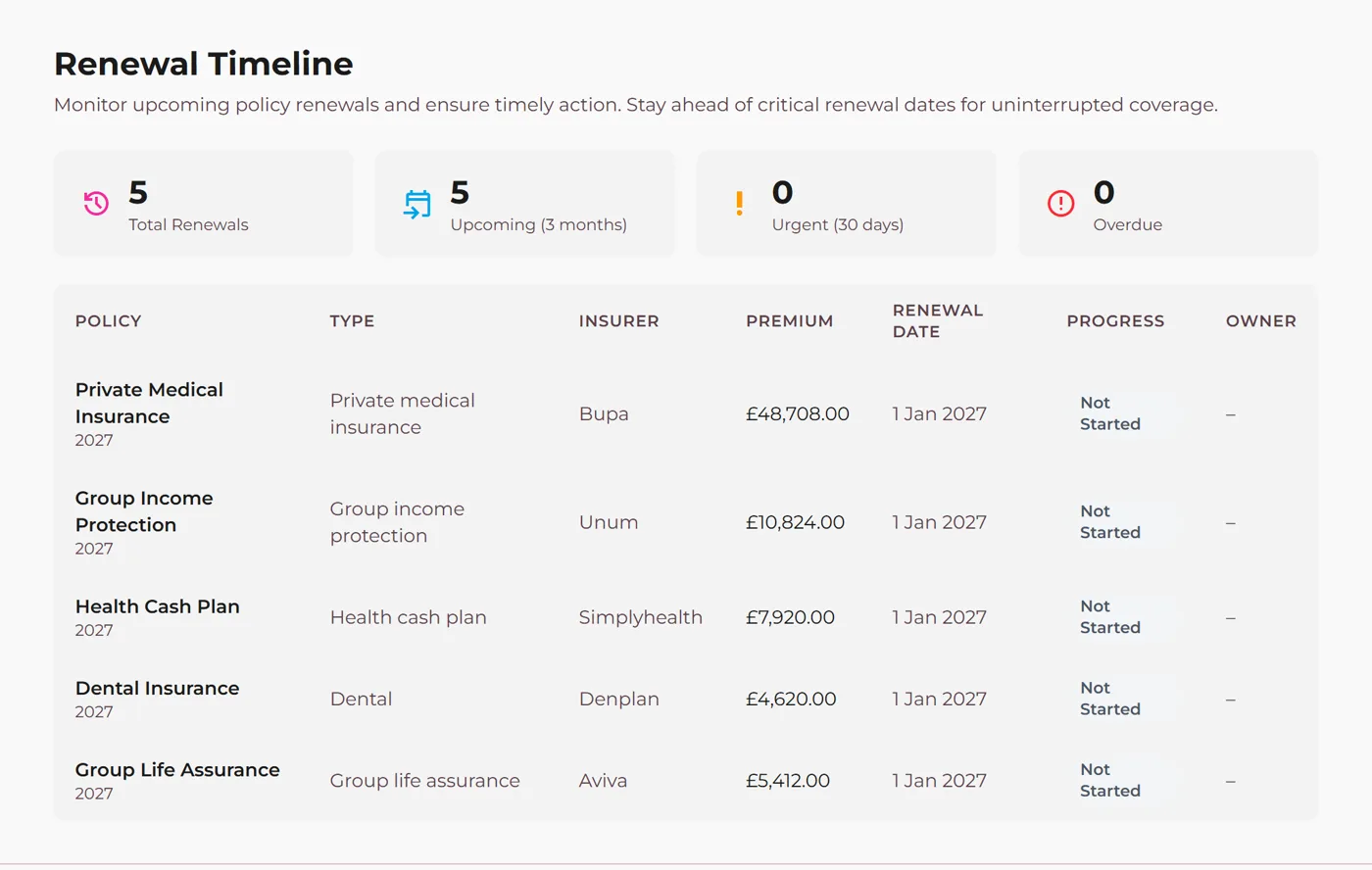Open the Health Cash Plan policy
The height and width of the screenshot is (870, 1372).
point(157,606)
